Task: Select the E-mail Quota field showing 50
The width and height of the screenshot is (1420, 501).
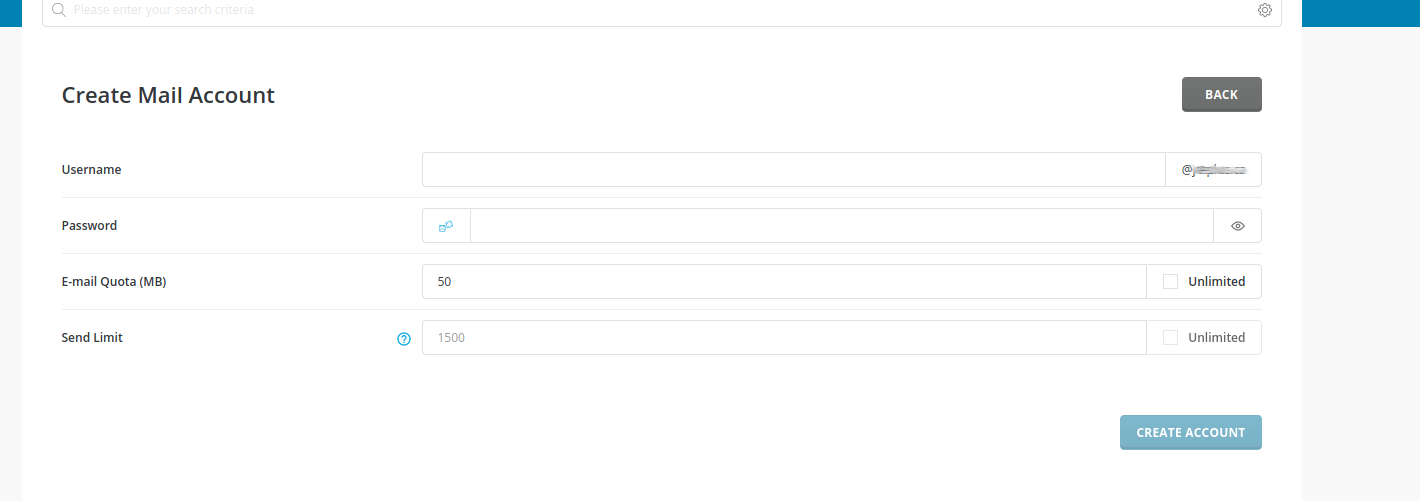Action: pos(784,282)
